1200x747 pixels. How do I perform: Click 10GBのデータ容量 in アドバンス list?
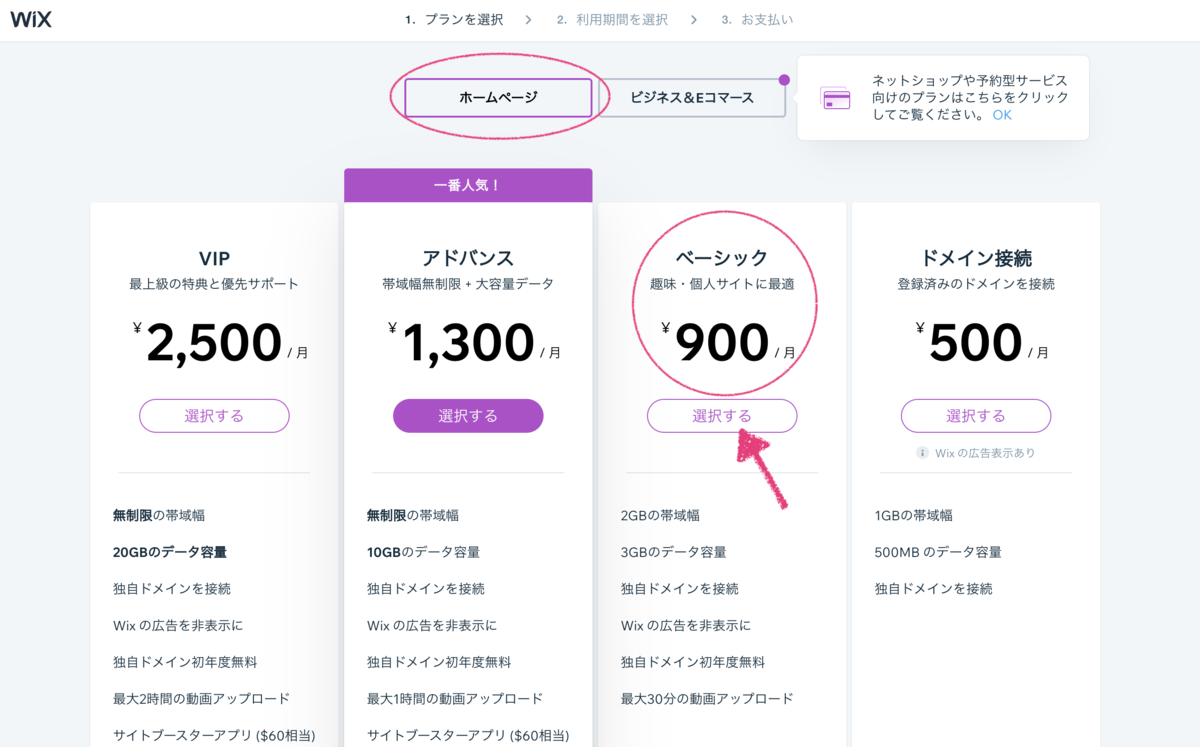424,552
